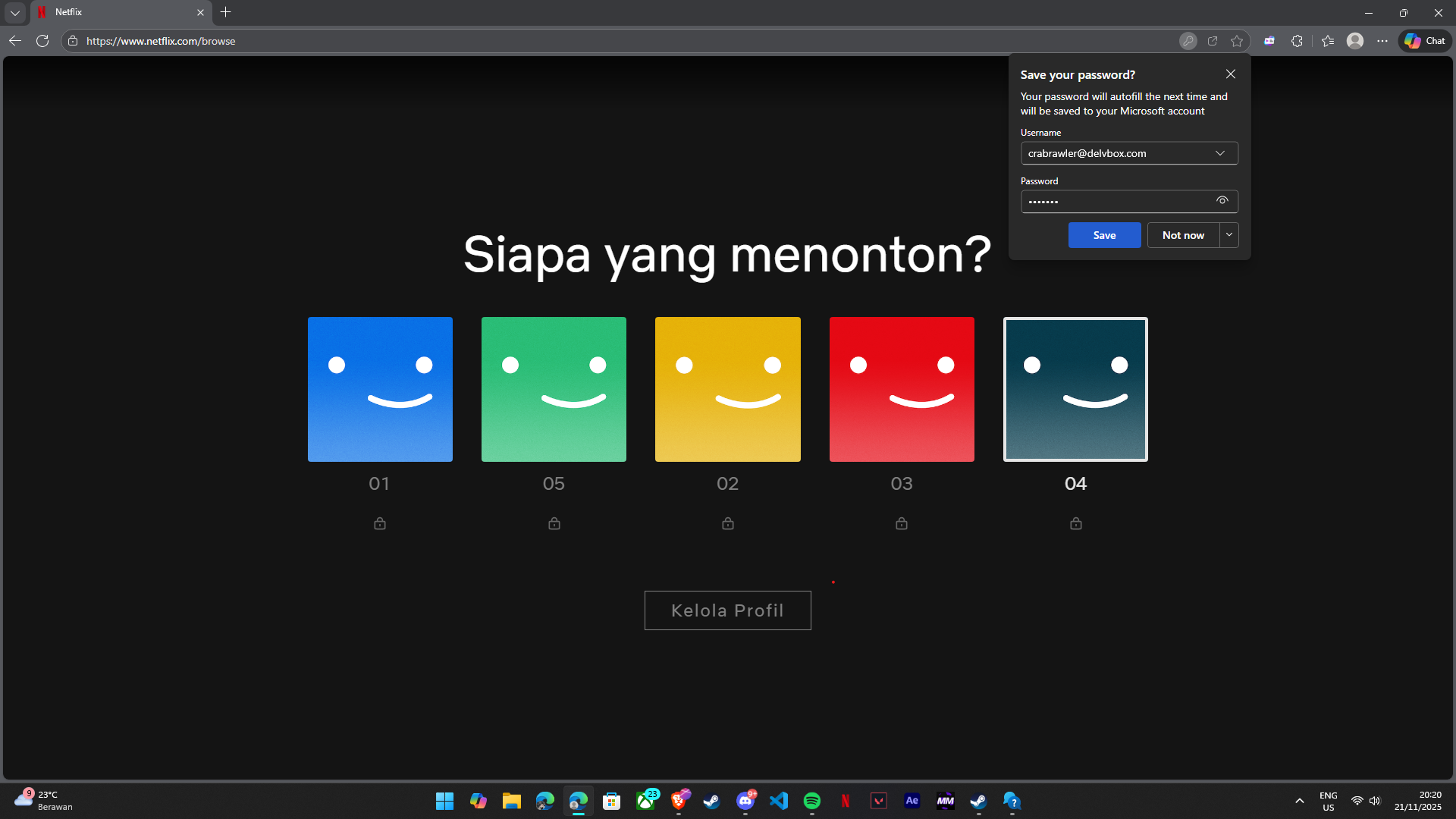This screenshot has height=819, width=1456.
Task: Expand the Not now options arrow
Action: pyautogui.click(x=1229, y=235)
